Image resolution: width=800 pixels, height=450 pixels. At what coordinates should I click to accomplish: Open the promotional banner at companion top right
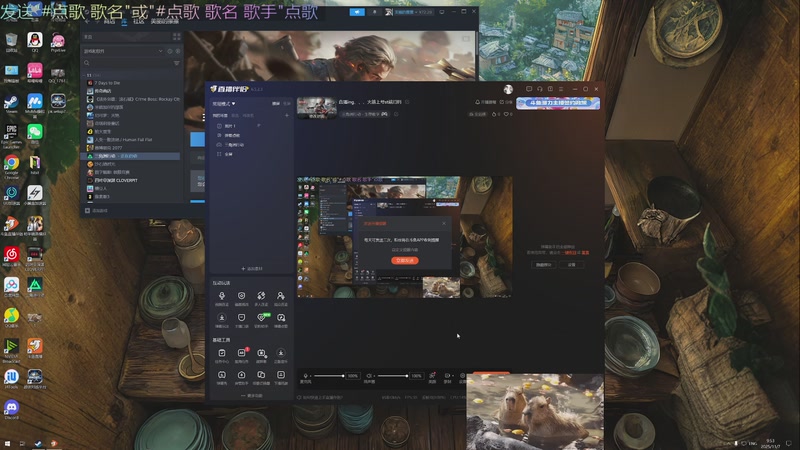tap(558, 103)
